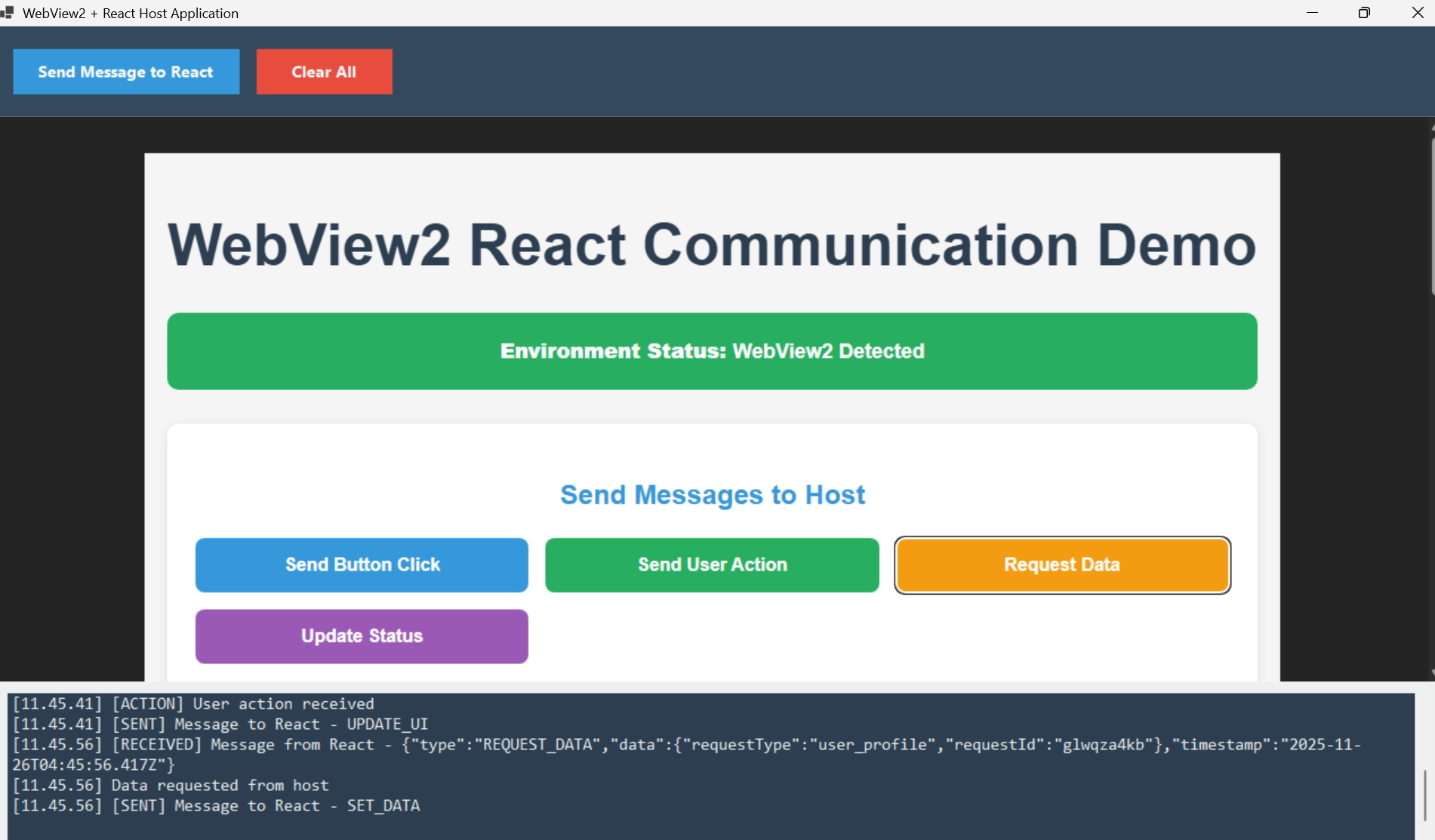The image size is (1435, 840).
Task: Select the log entry 'Message to React - UPDATE_UI'
Action: pyautogui.click(x=220, y=724)
